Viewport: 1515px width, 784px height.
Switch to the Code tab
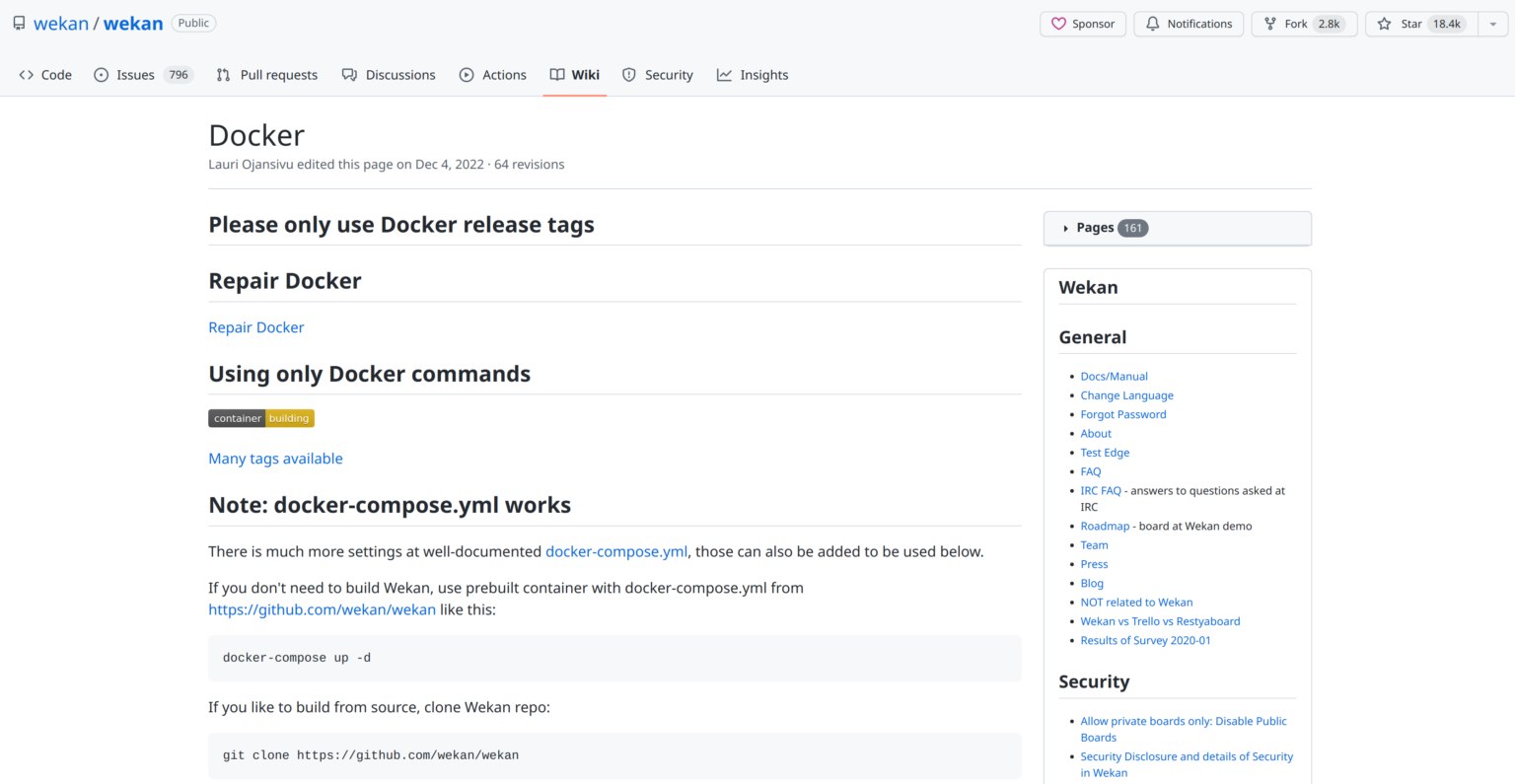tap(44, 74)
